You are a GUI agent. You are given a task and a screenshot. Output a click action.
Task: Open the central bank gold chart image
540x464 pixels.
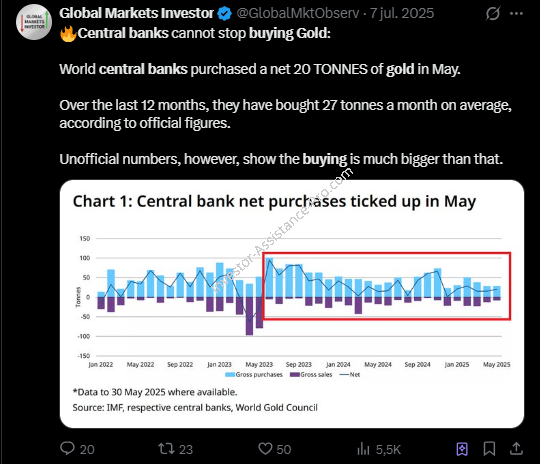292,304
